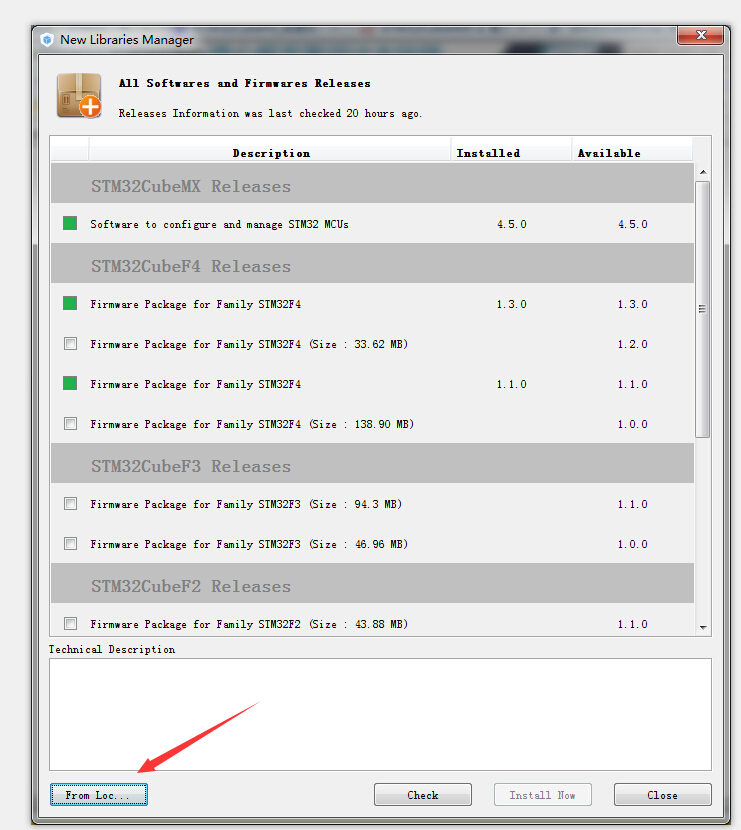Close the dialog with the Close button

point(662,795)
